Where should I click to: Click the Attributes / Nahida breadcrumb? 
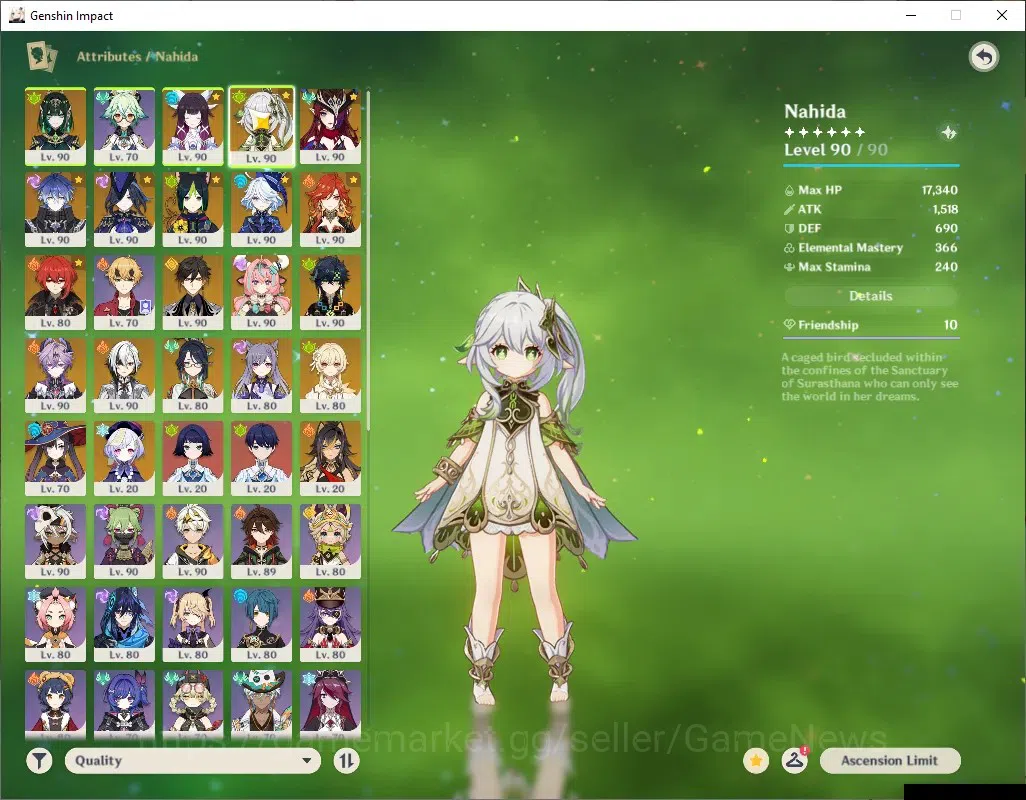click(137, 56)
